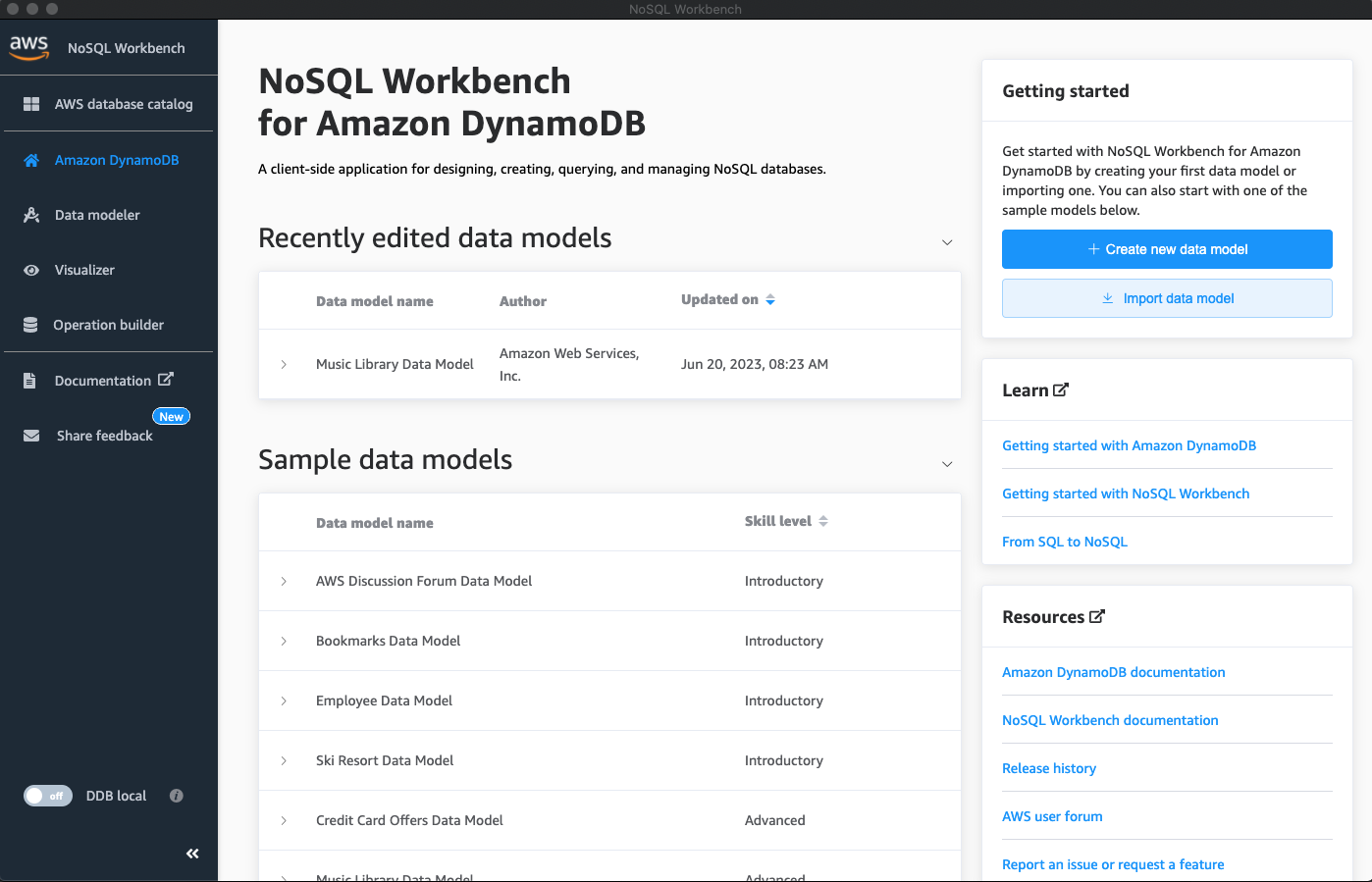The height and width of the screenshot is (882, 1372).
Task: Click Updated on column header text
Action: [x=719, y=299]
